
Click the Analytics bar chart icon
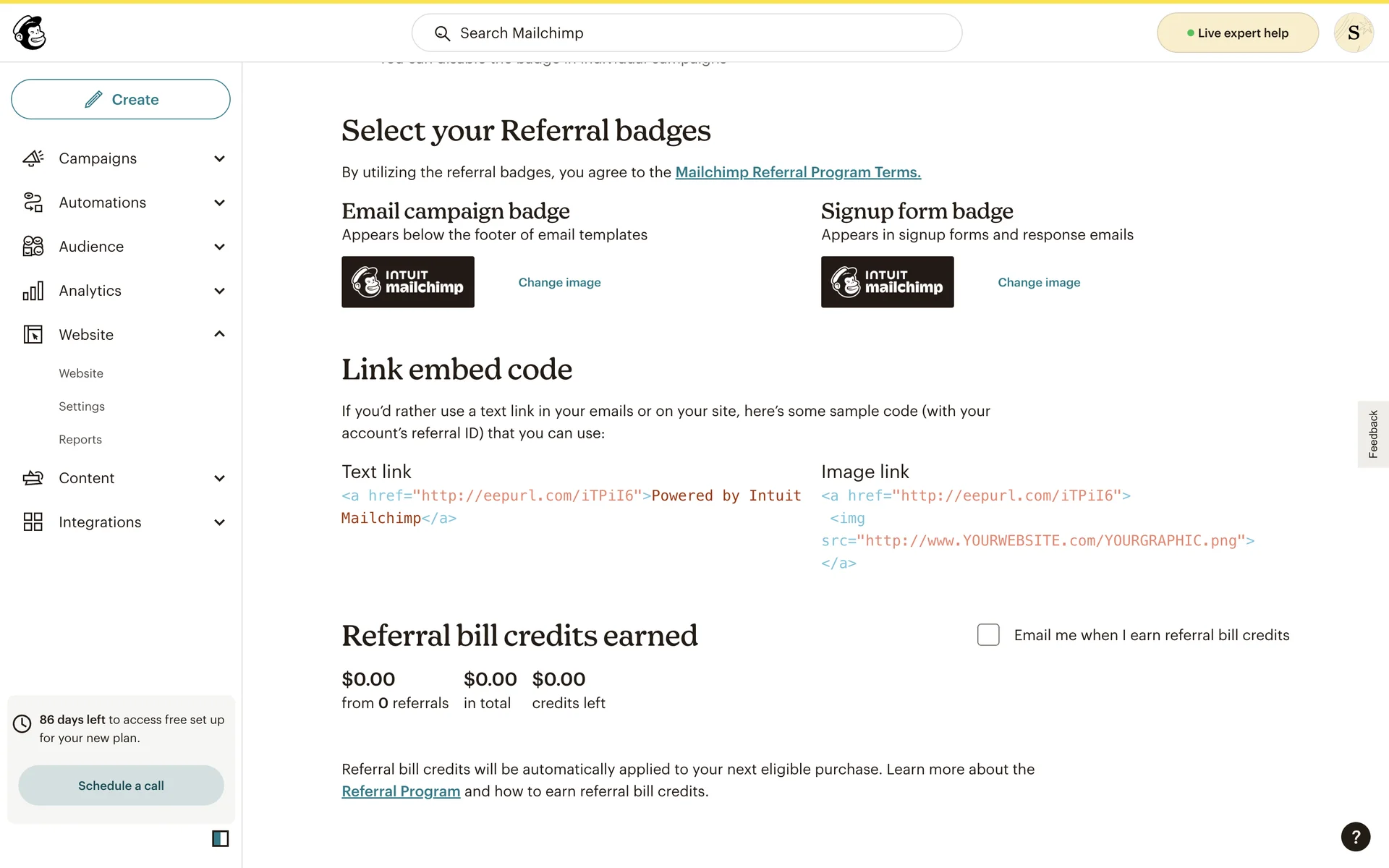click(x=33, y=291)
